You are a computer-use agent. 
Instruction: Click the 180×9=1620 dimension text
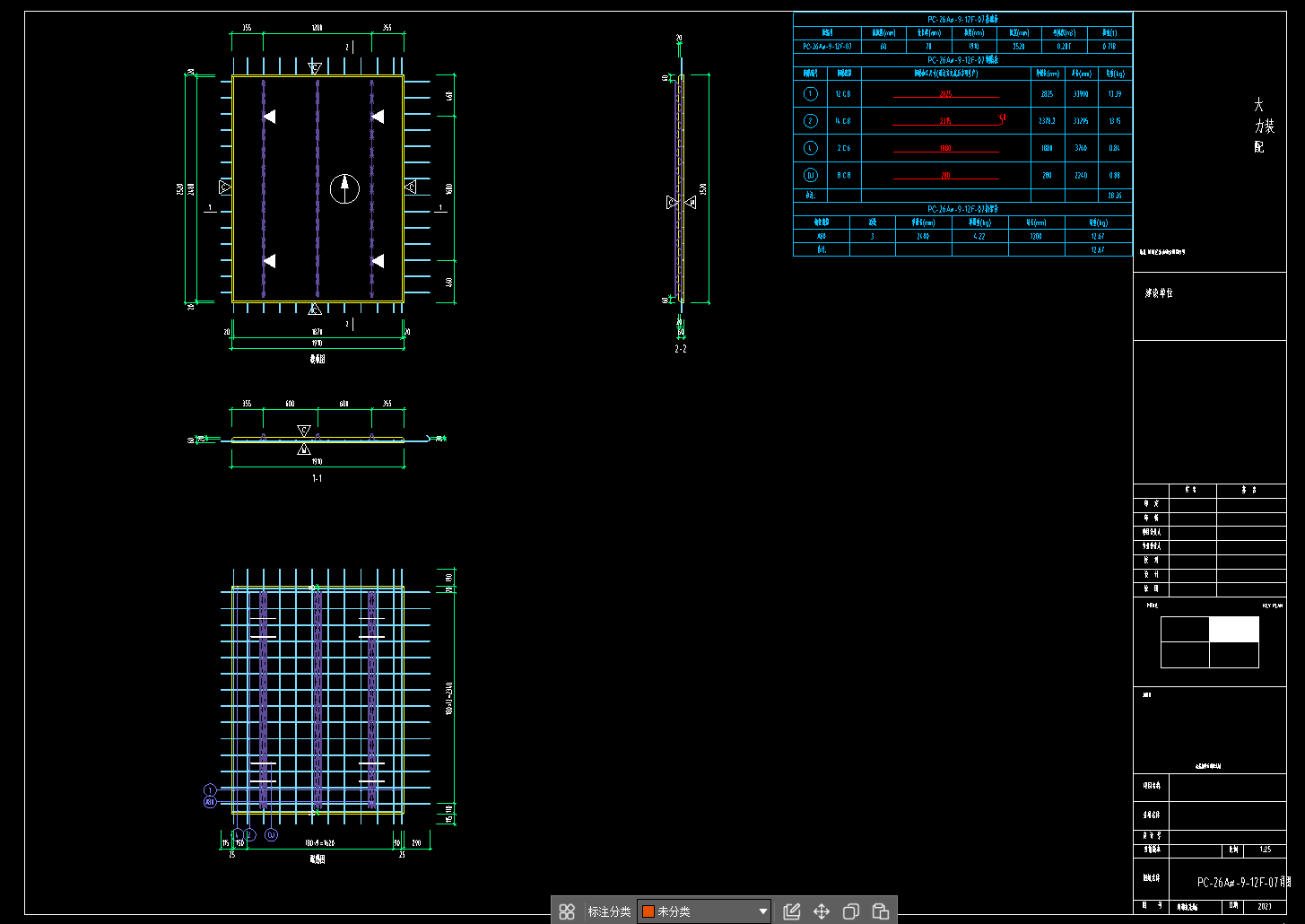click(320, 842)
